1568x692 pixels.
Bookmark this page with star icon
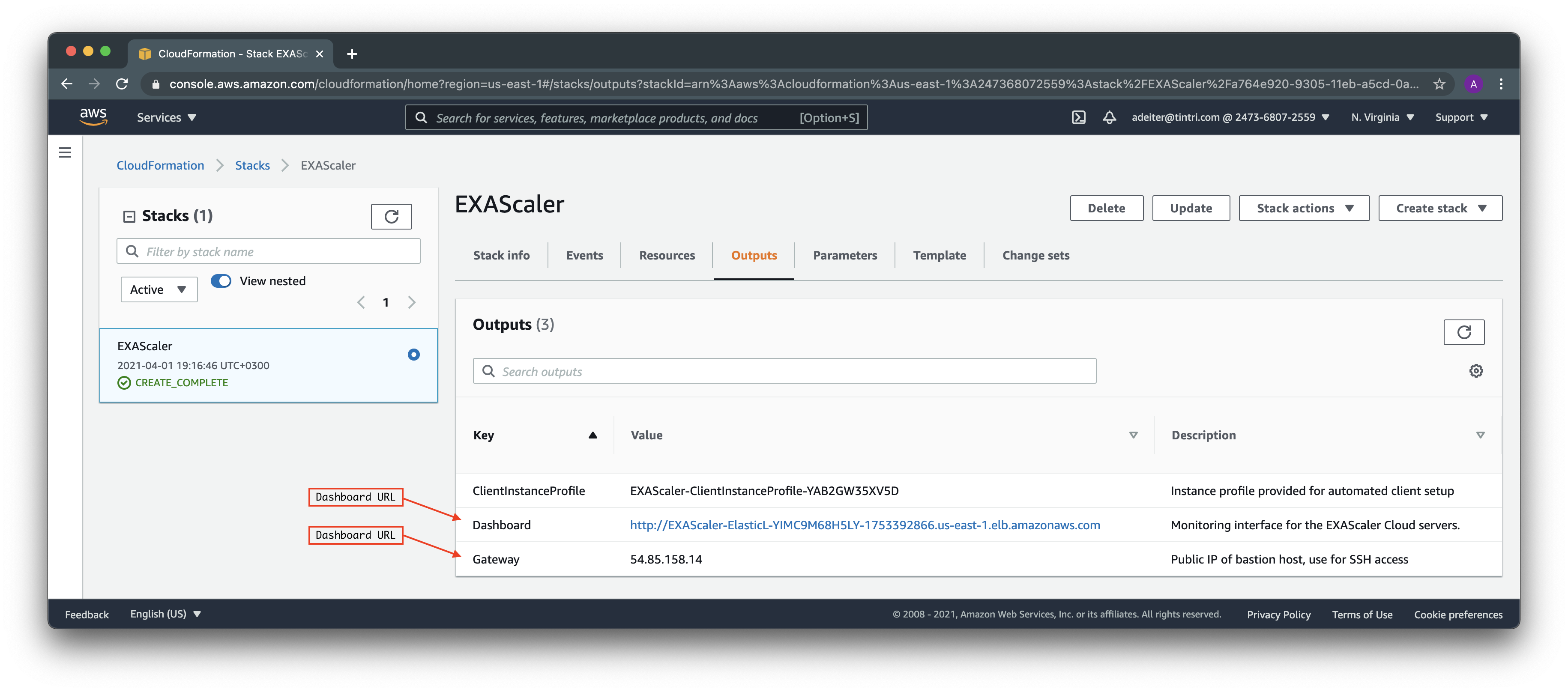tap(1438, 84)
